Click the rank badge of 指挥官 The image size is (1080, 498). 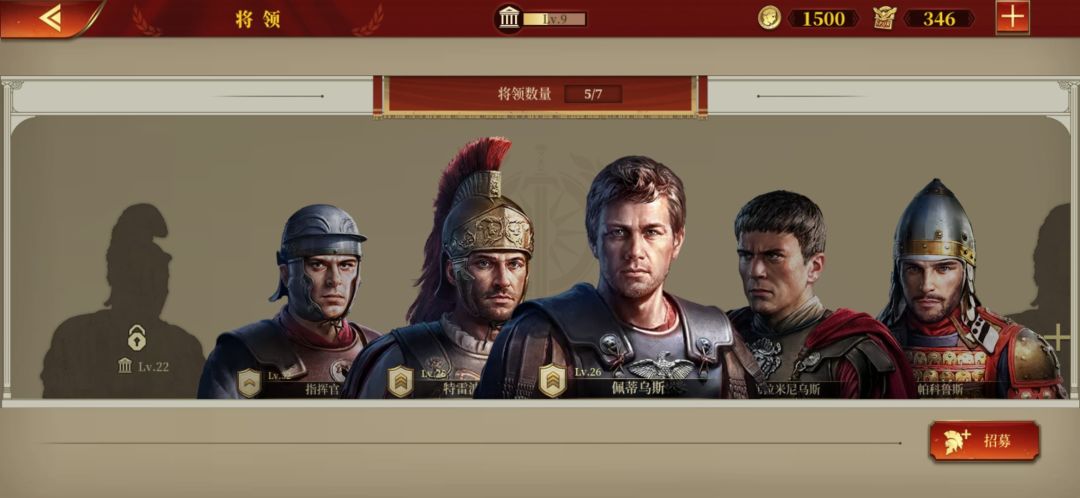pyautogui.click(x=249, y=383)
